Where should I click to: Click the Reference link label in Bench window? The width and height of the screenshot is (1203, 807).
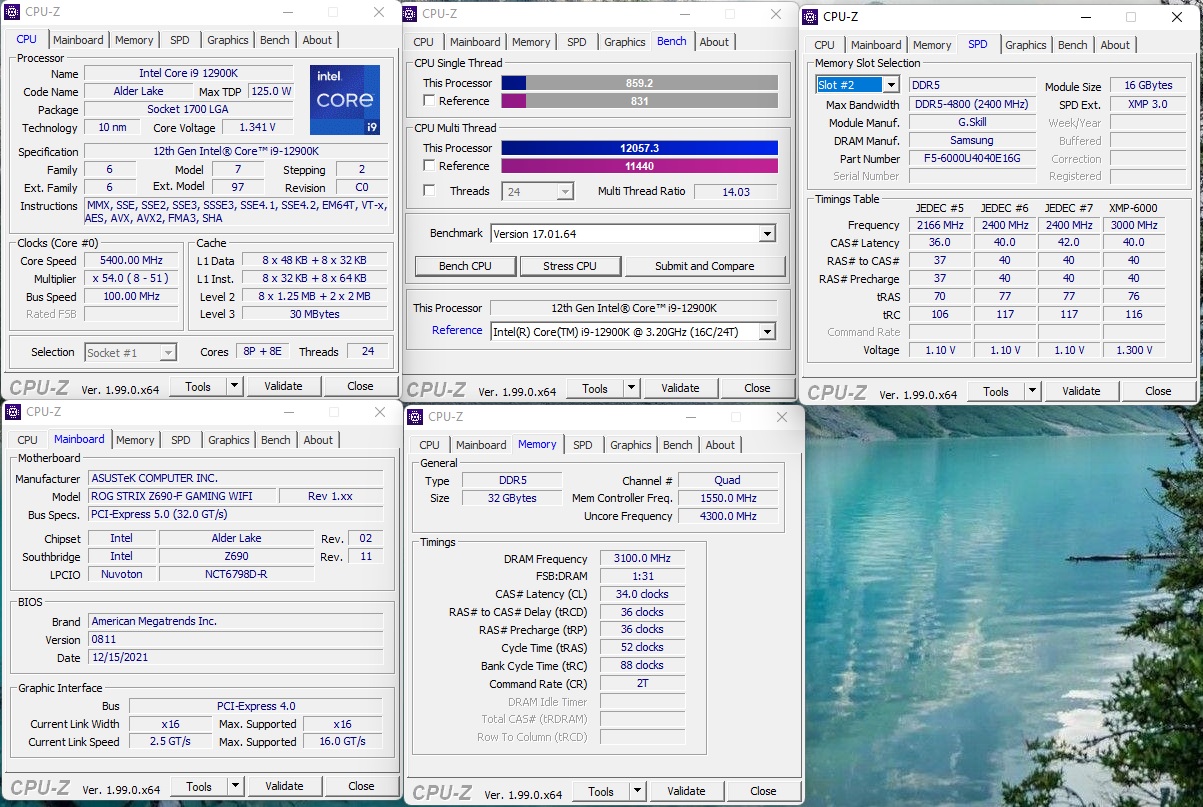click(x=457, y=331)
